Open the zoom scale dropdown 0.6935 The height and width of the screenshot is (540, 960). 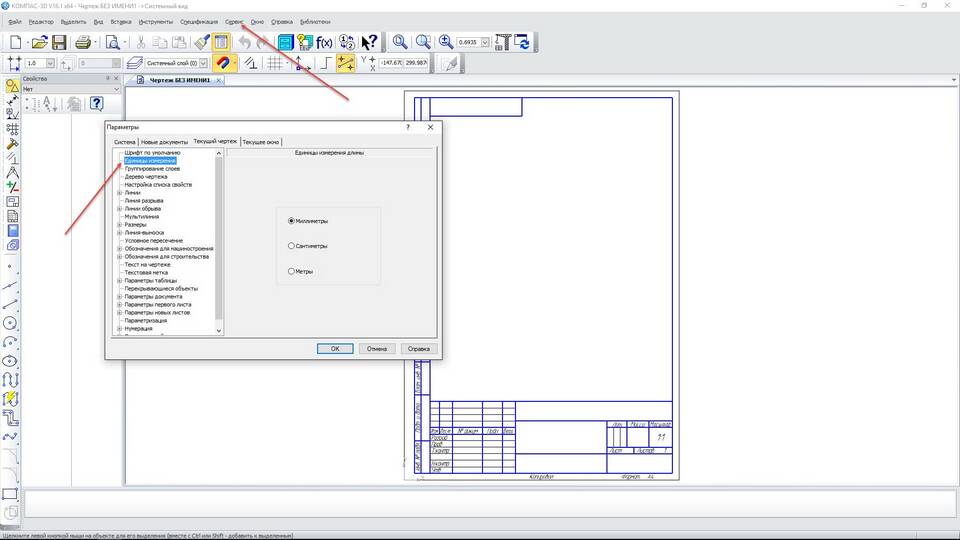click(x=485, y=43)
